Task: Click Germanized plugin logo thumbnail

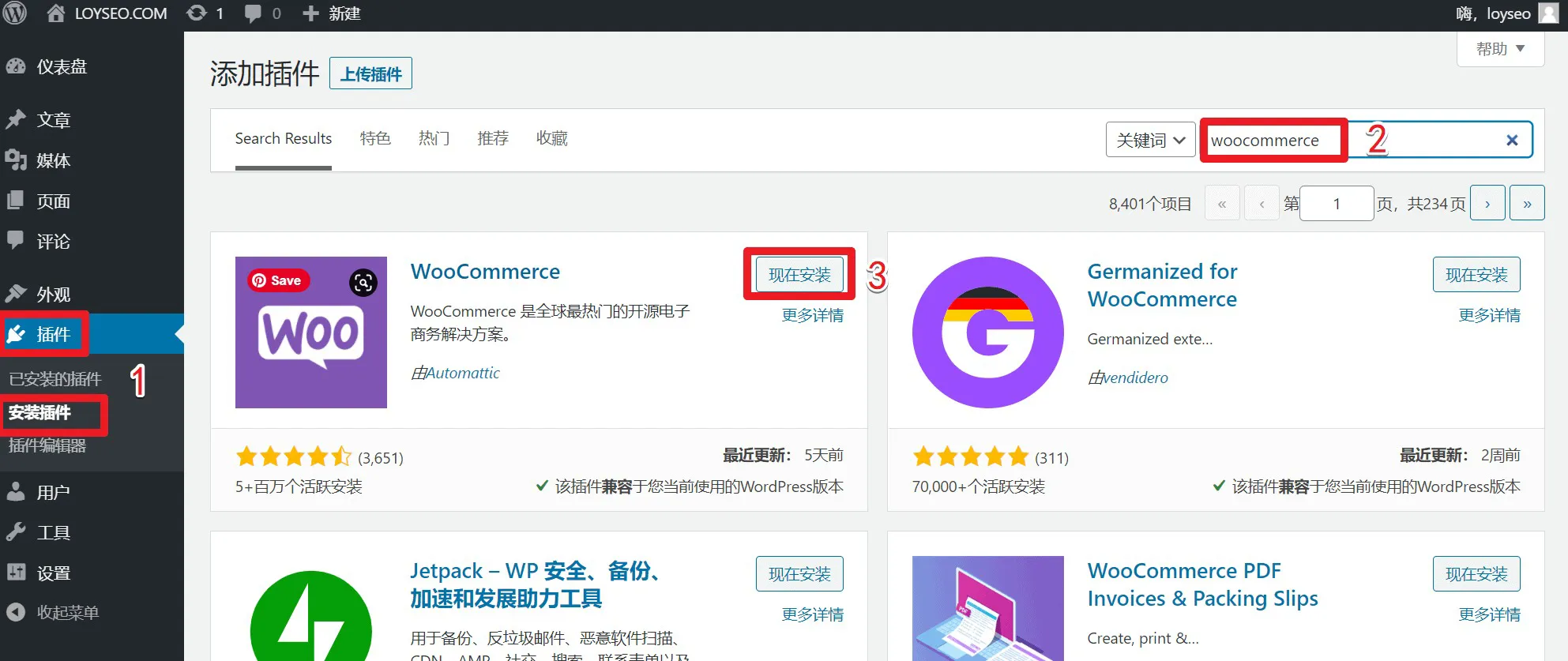Action: coord(988,332)
